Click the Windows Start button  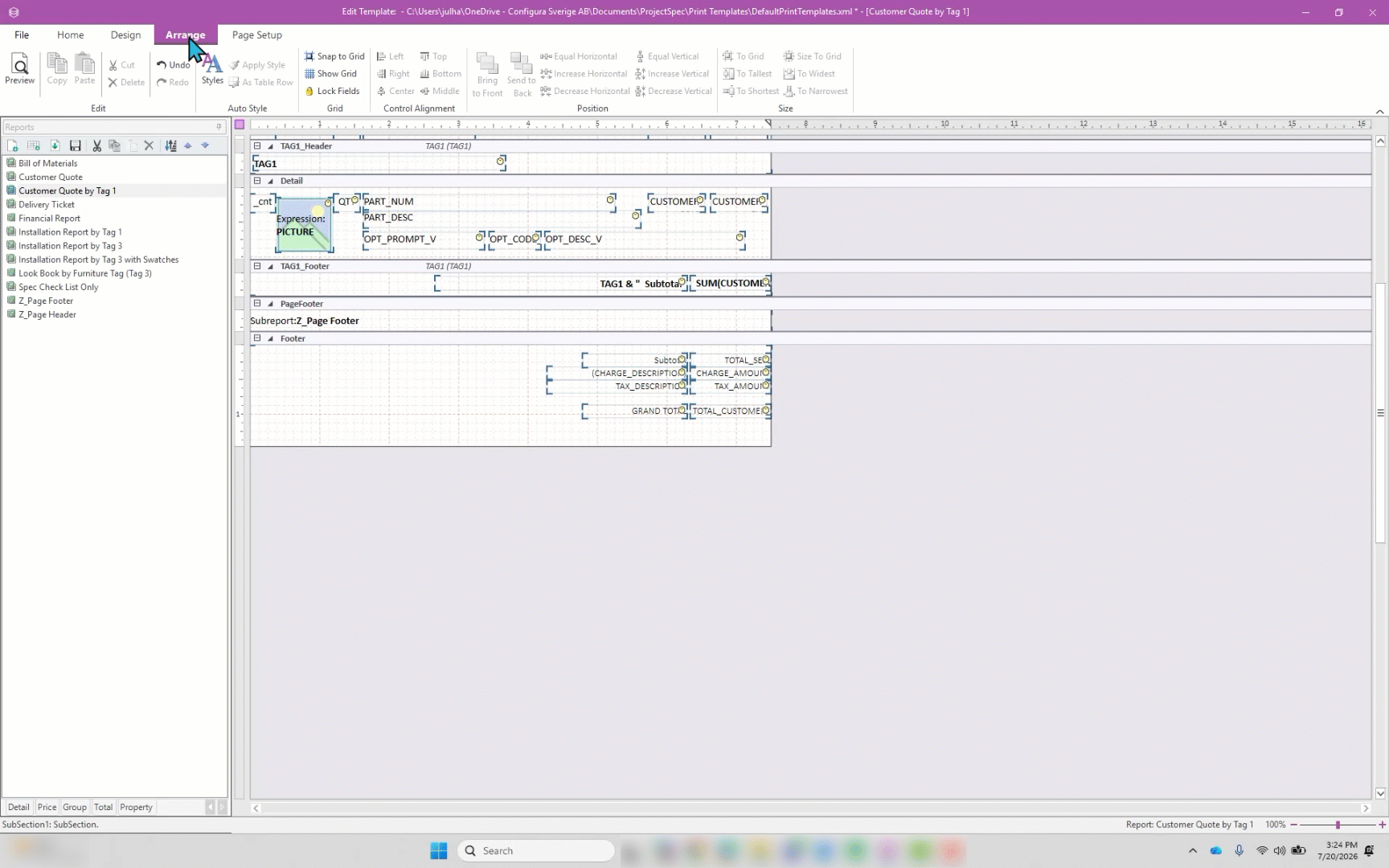[x=439, y=850]
